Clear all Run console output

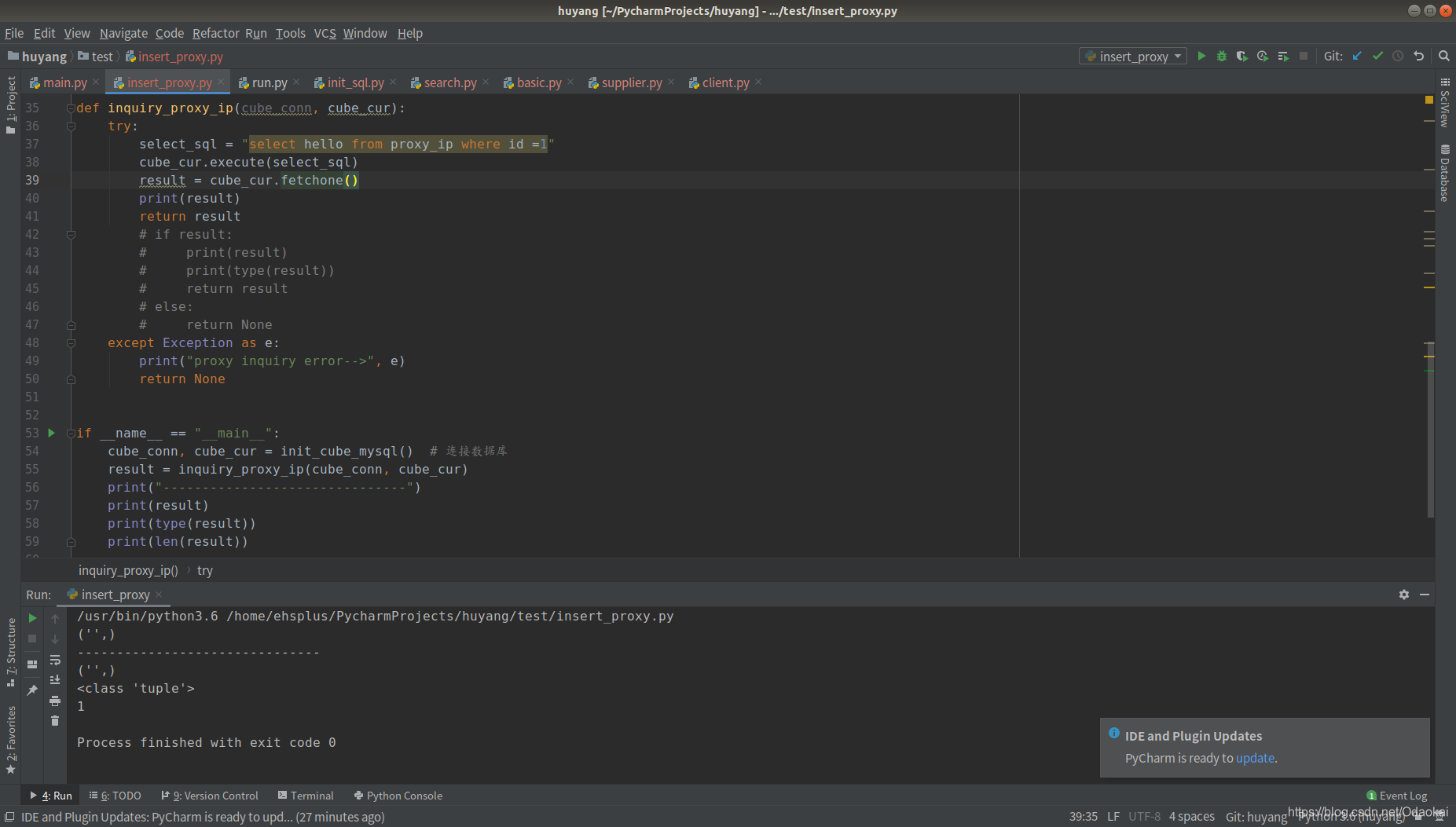(55, 720)
